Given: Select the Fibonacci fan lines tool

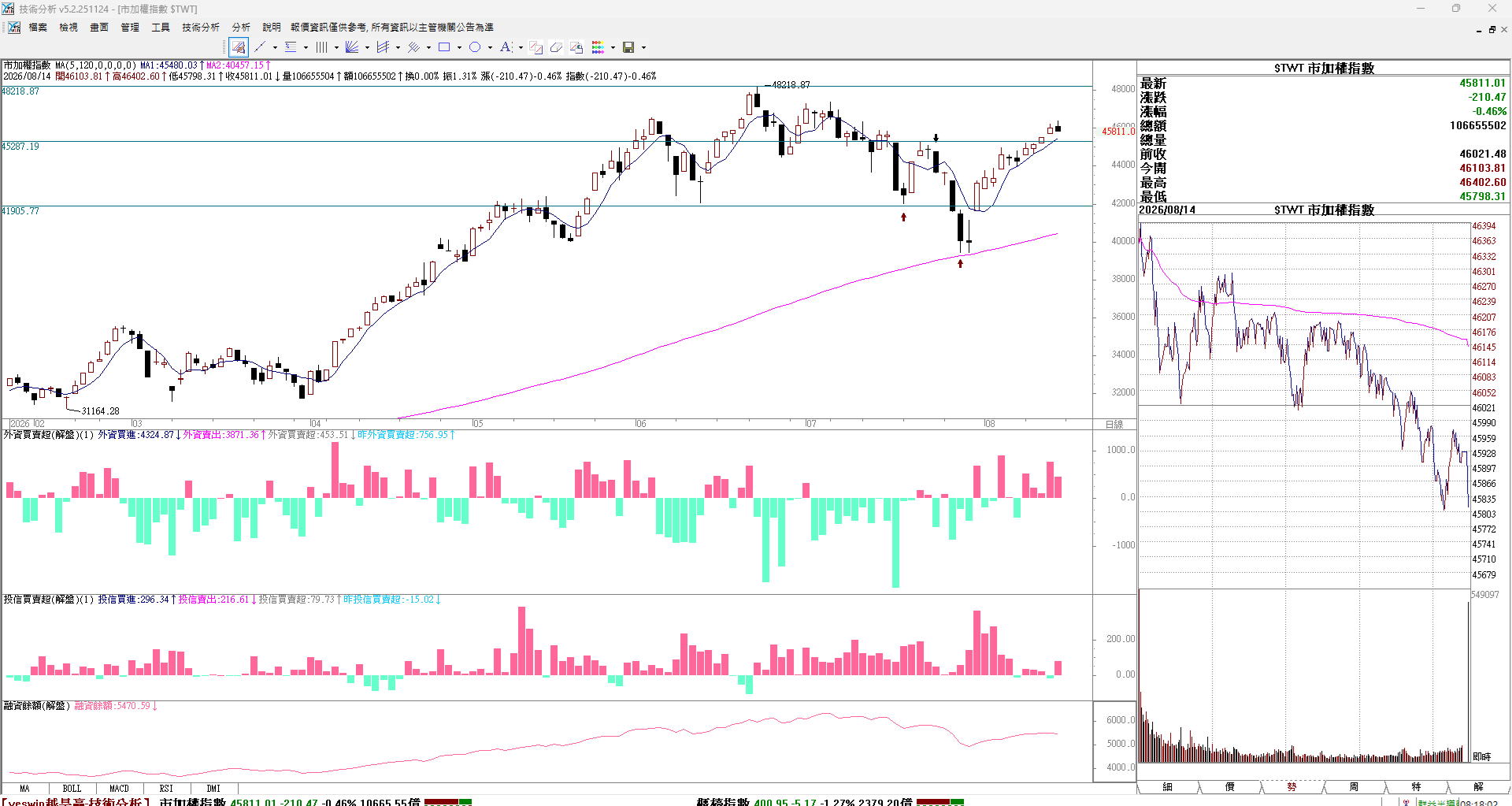Looking at the screenshot, I should [352, 47].
